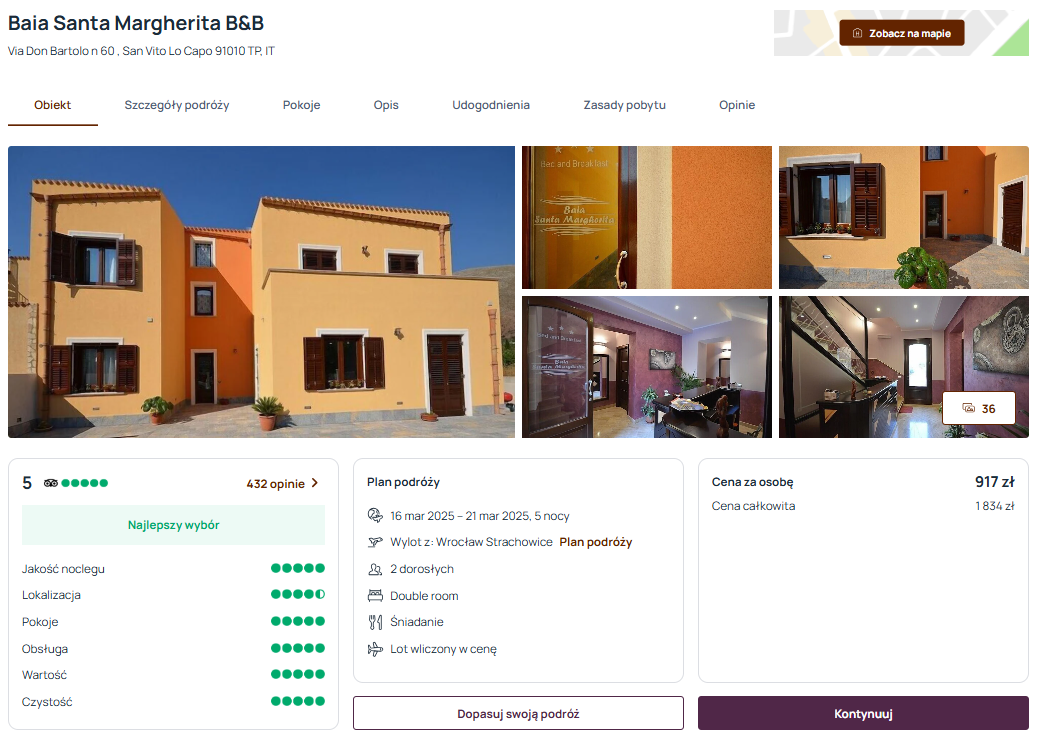Open the Bed and Breakfast glass door photo
The image size is (1037, 738).
pos(646,218)
